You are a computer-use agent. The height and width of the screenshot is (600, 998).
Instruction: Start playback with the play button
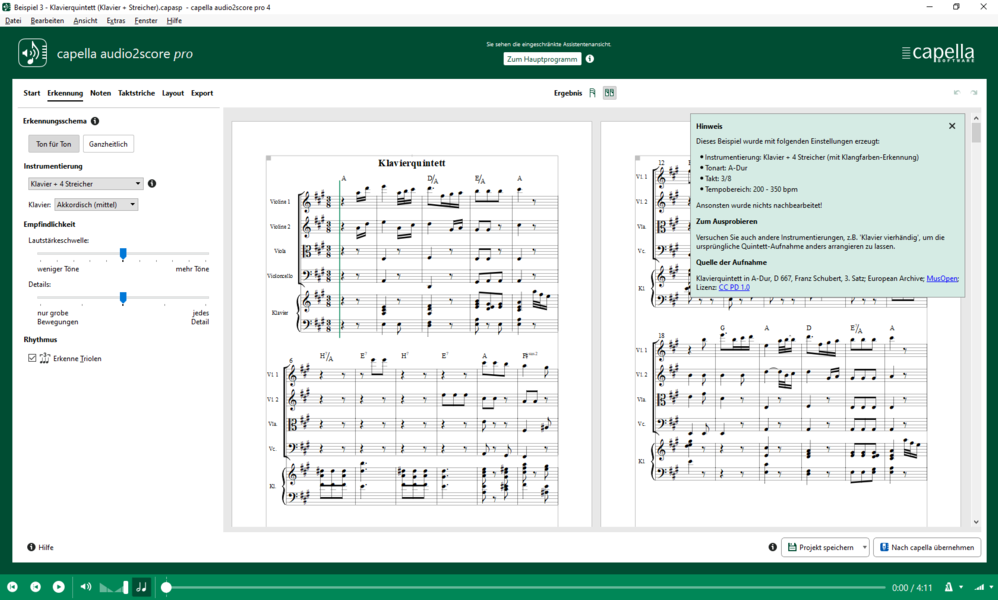(59, 587)
